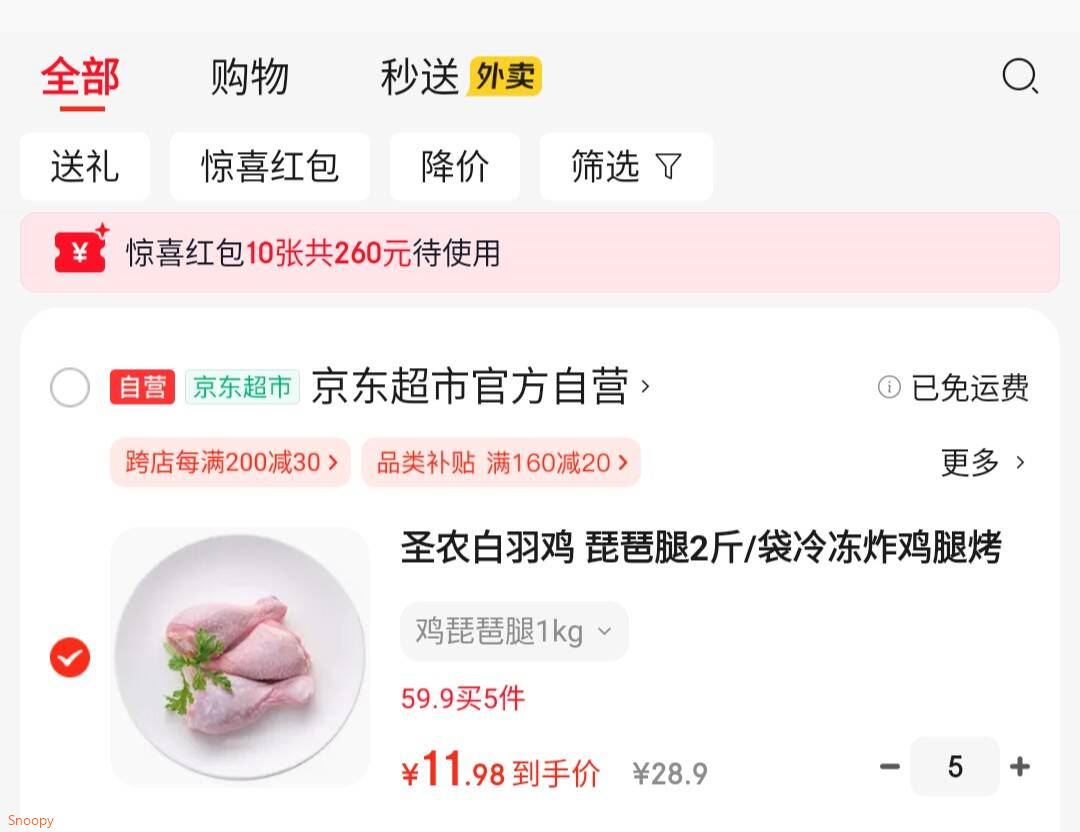Tap the red envelope coupon icon
The width and height of the screenshot is (1080, 832).
pyautogui.click(x=82, y=249)
